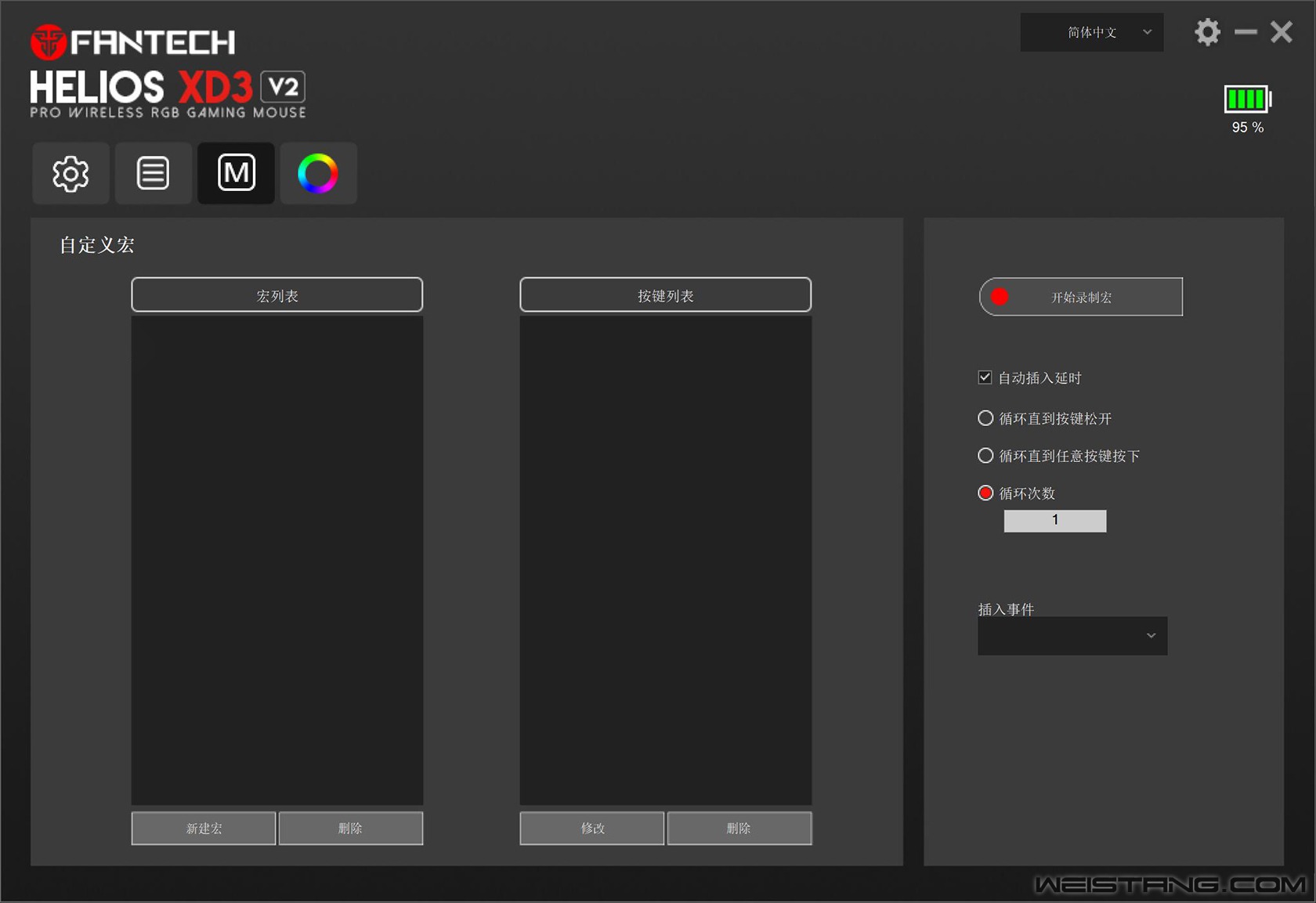
Task: Click the green battery level indicator
Action: [1246, 99]
